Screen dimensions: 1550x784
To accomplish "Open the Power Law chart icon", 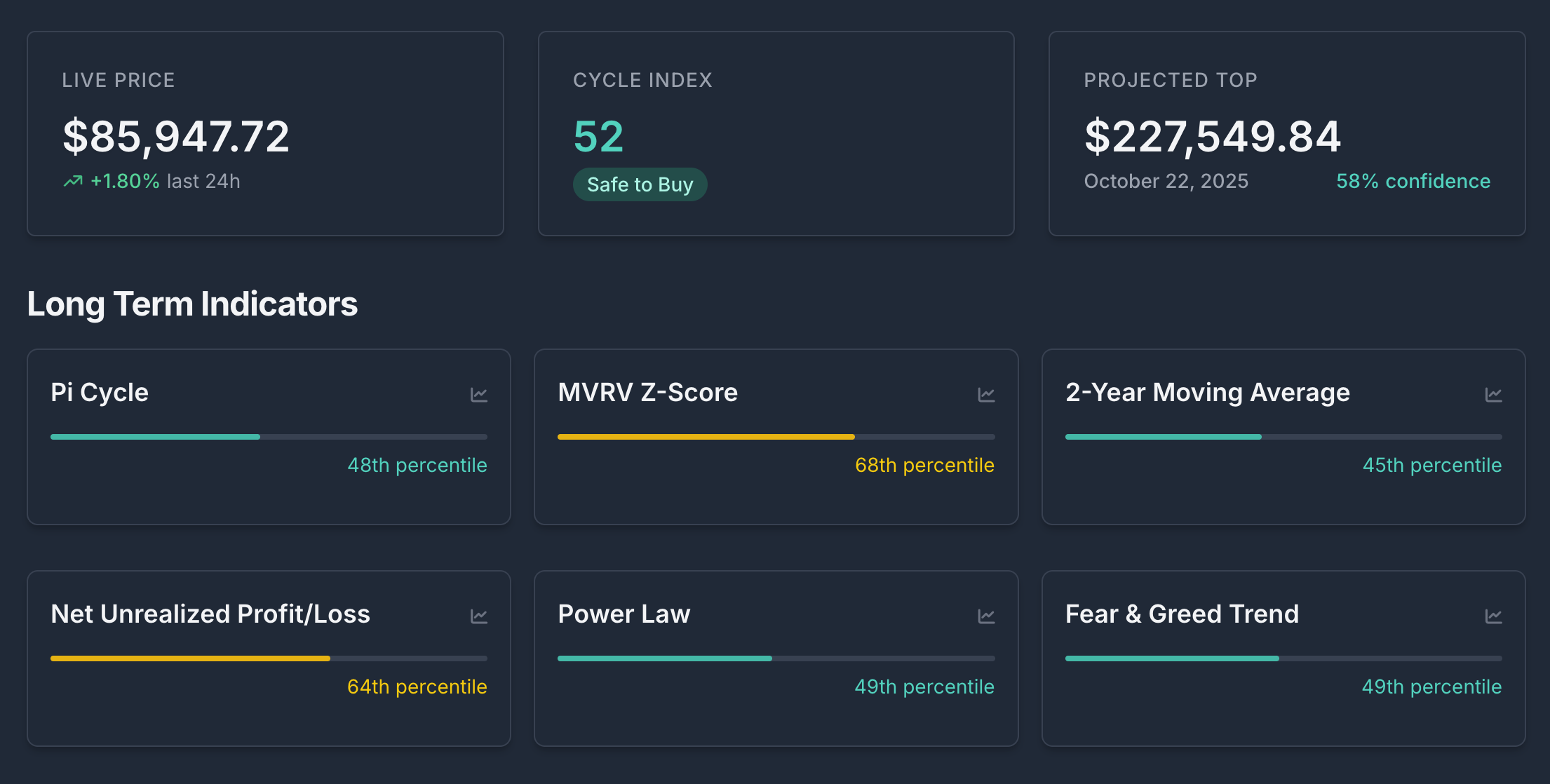I will point(986,616).
